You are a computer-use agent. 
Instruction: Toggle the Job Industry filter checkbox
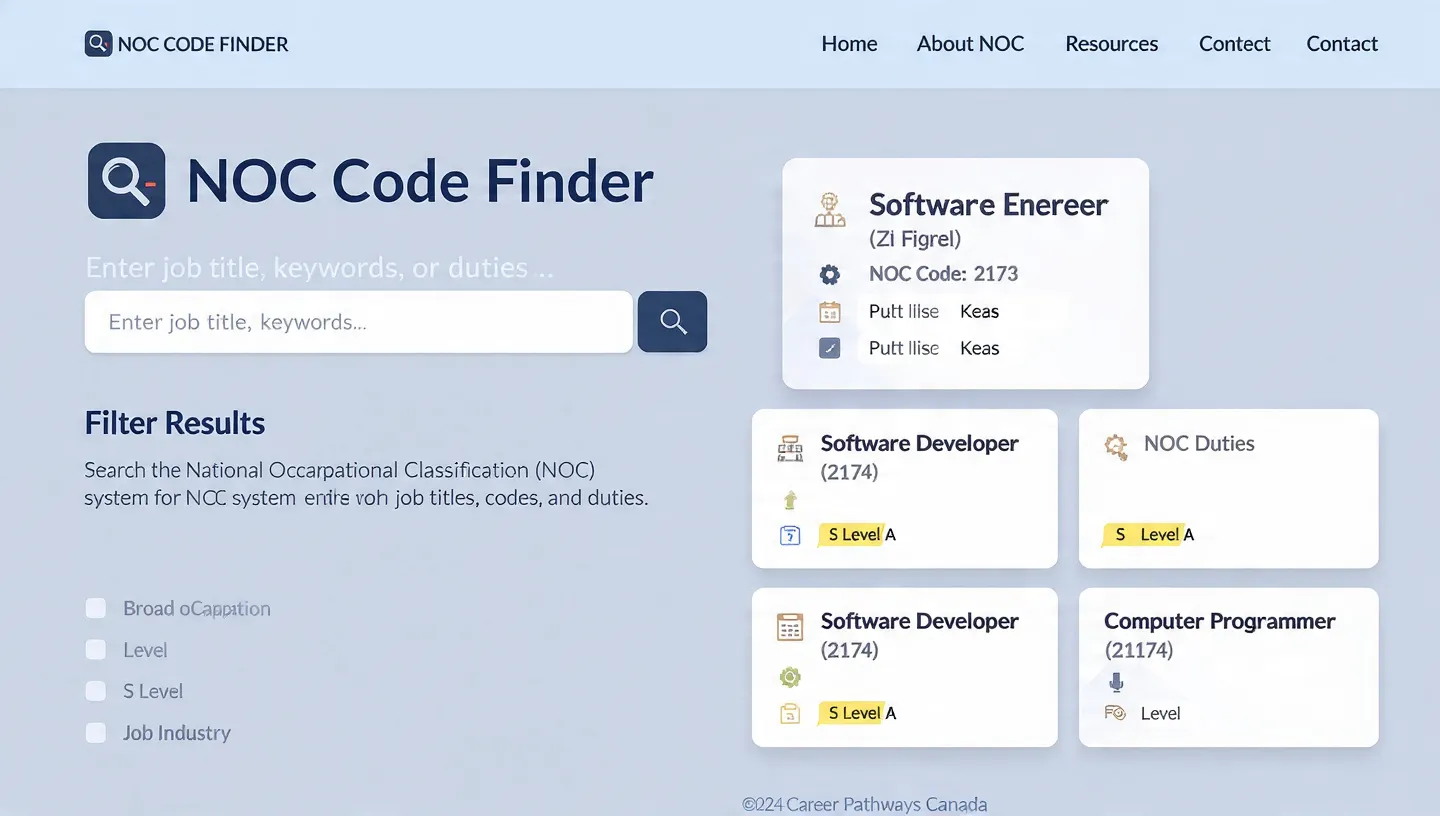96,733
